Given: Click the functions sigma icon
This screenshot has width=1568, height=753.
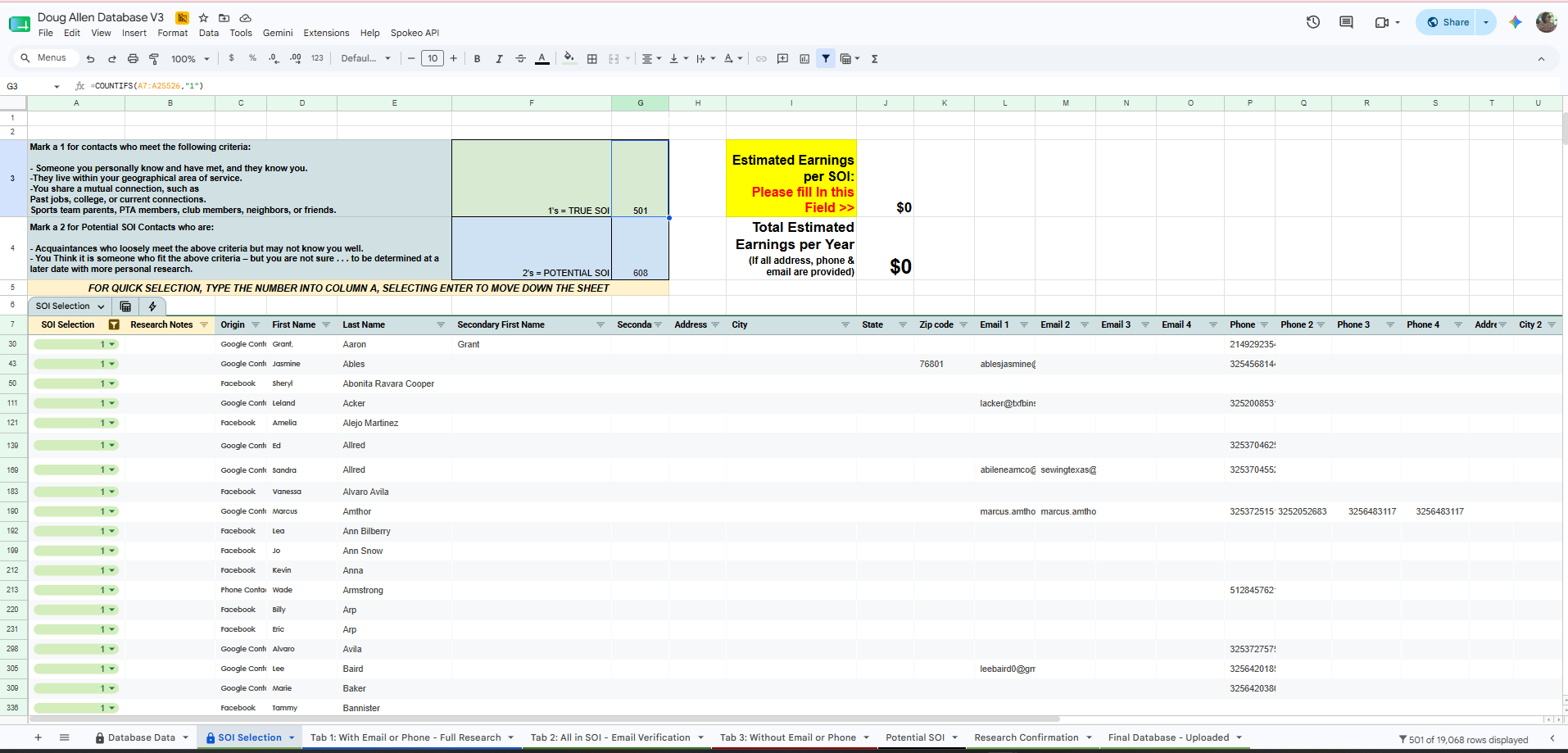Looking at the screenshot, I should pos(875,59).
